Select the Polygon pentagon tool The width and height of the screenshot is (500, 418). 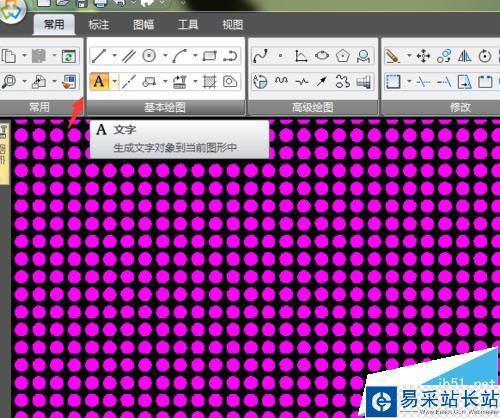(342, 56)
